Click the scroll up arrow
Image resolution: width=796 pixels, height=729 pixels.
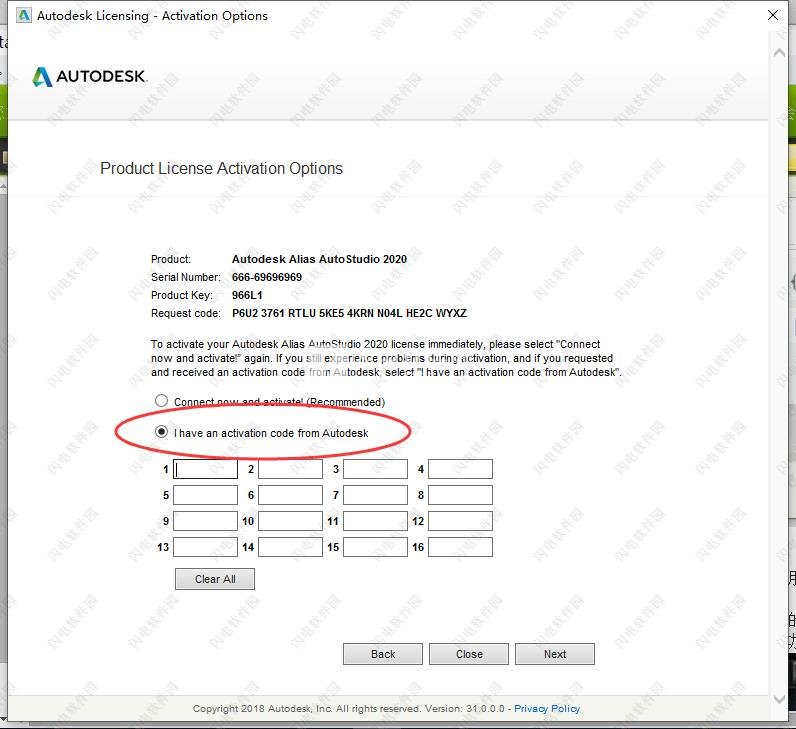(779, 53)
